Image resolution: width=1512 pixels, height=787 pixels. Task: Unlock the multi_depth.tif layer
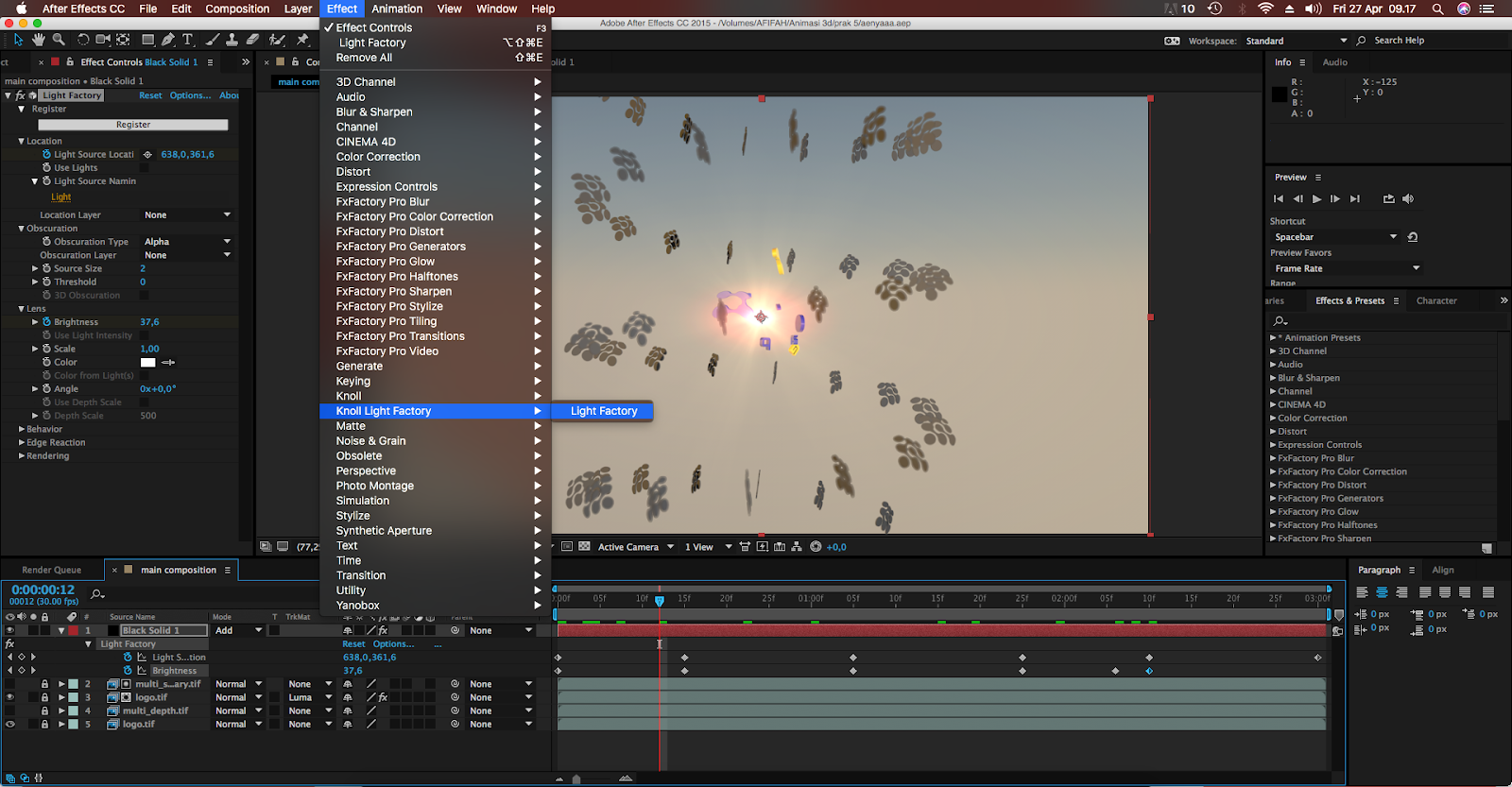click(44, 710)
